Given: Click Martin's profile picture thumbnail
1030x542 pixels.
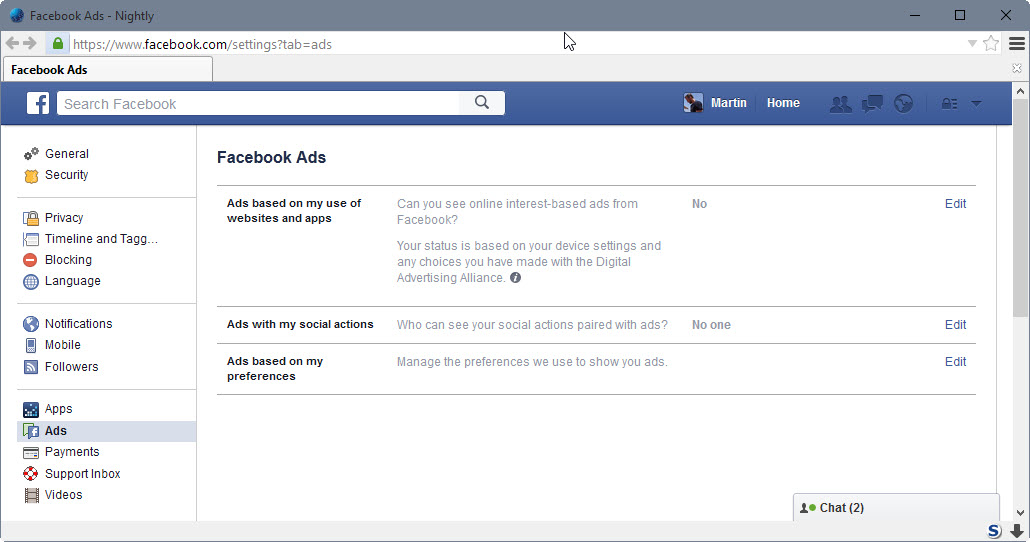Looking at the screenshot, I should (x=693, y=103).
